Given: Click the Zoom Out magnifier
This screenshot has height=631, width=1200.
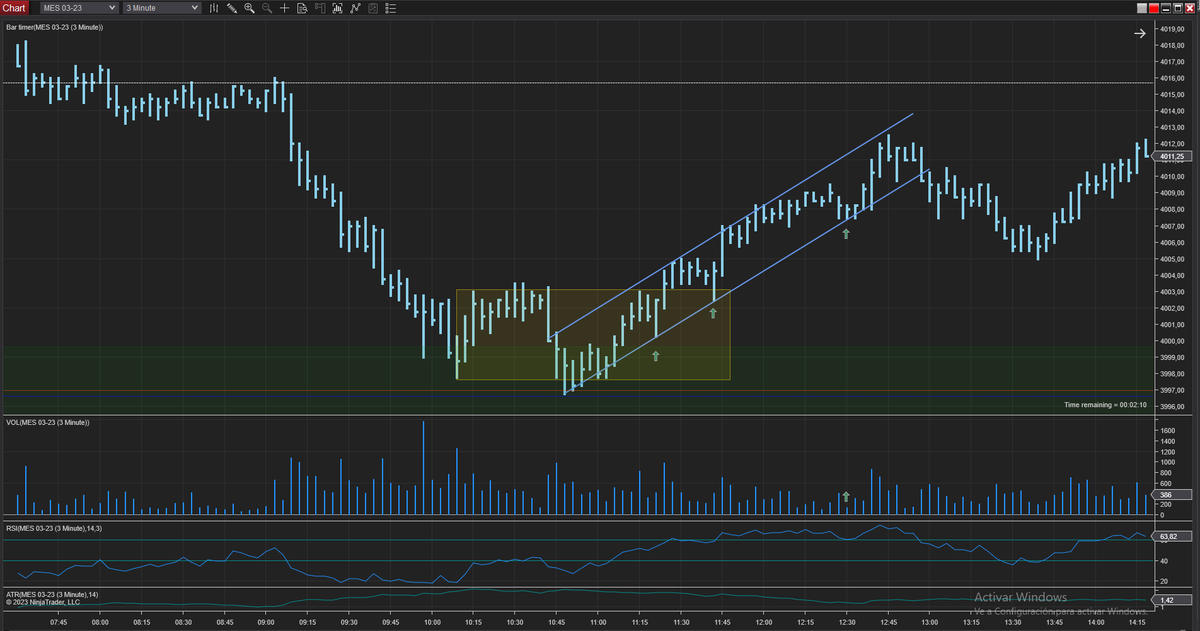Looking at the screenshot, I should tap(267, 8).
